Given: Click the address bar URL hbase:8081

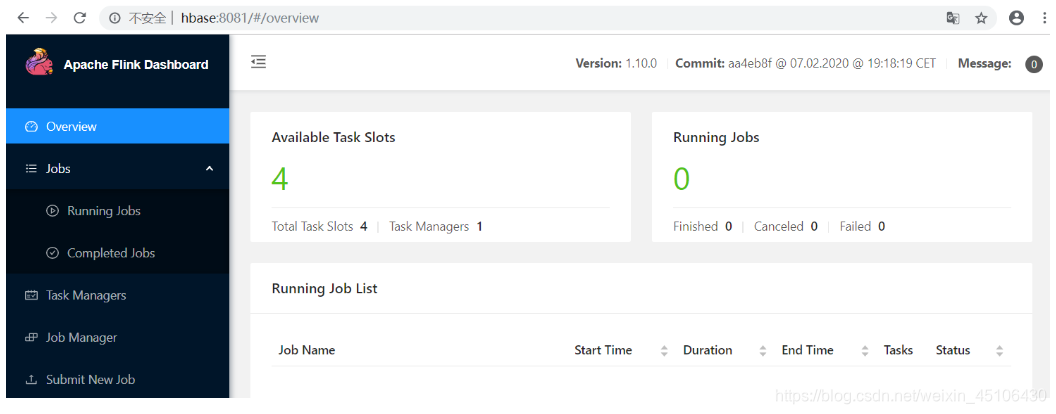Looking at the screenshot, I should point(250,18).
